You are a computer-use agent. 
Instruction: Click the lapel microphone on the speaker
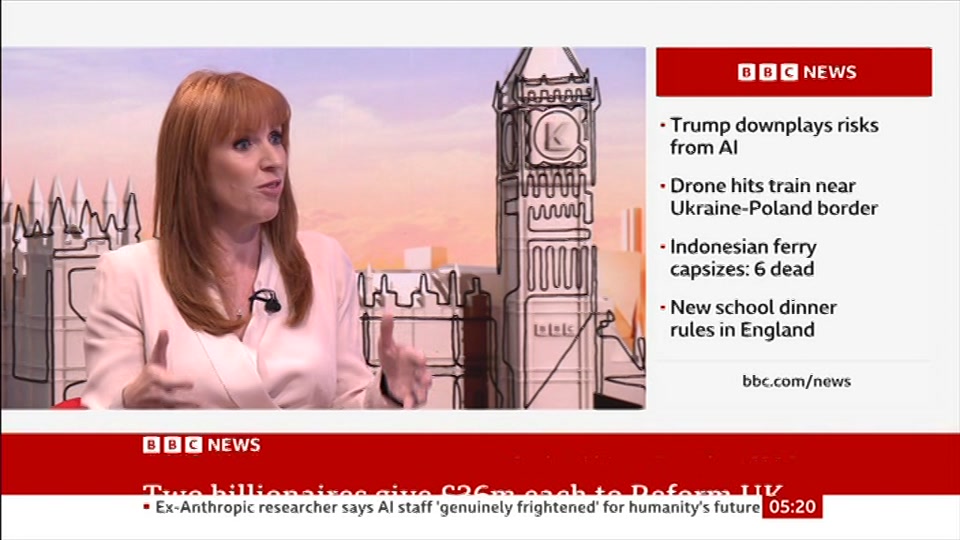[x=266, y=301]
